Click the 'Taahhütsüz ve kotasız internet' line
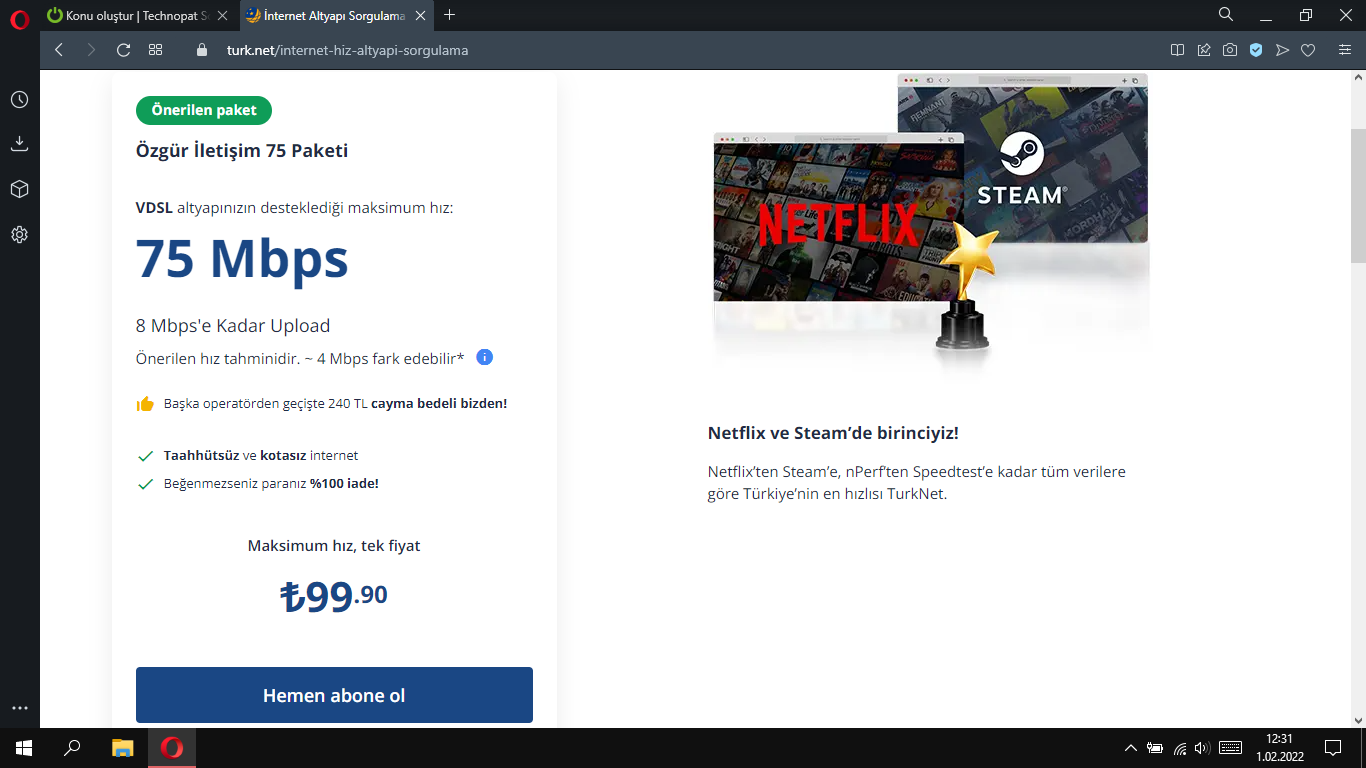This screenshot has width=1366, height=768. pyautogui.click(x=261, y=456)
